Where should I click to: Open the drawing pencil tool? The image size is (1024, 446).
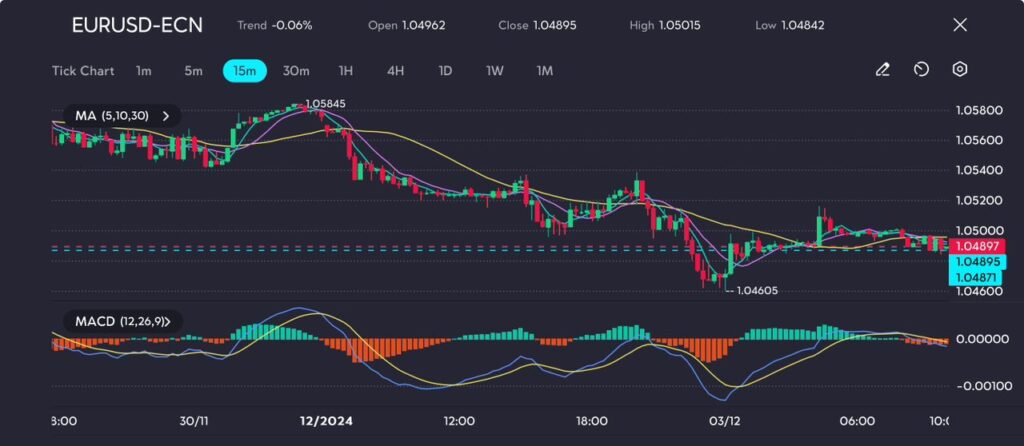882,70
